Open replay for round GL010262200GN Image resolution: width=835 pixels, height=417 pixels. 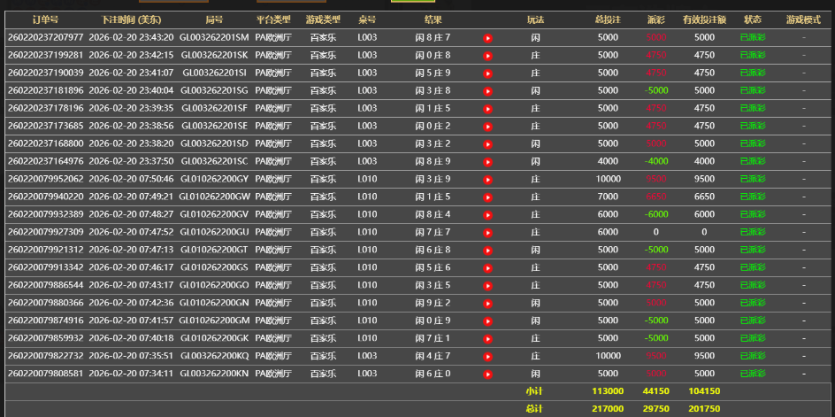point(488,303)
